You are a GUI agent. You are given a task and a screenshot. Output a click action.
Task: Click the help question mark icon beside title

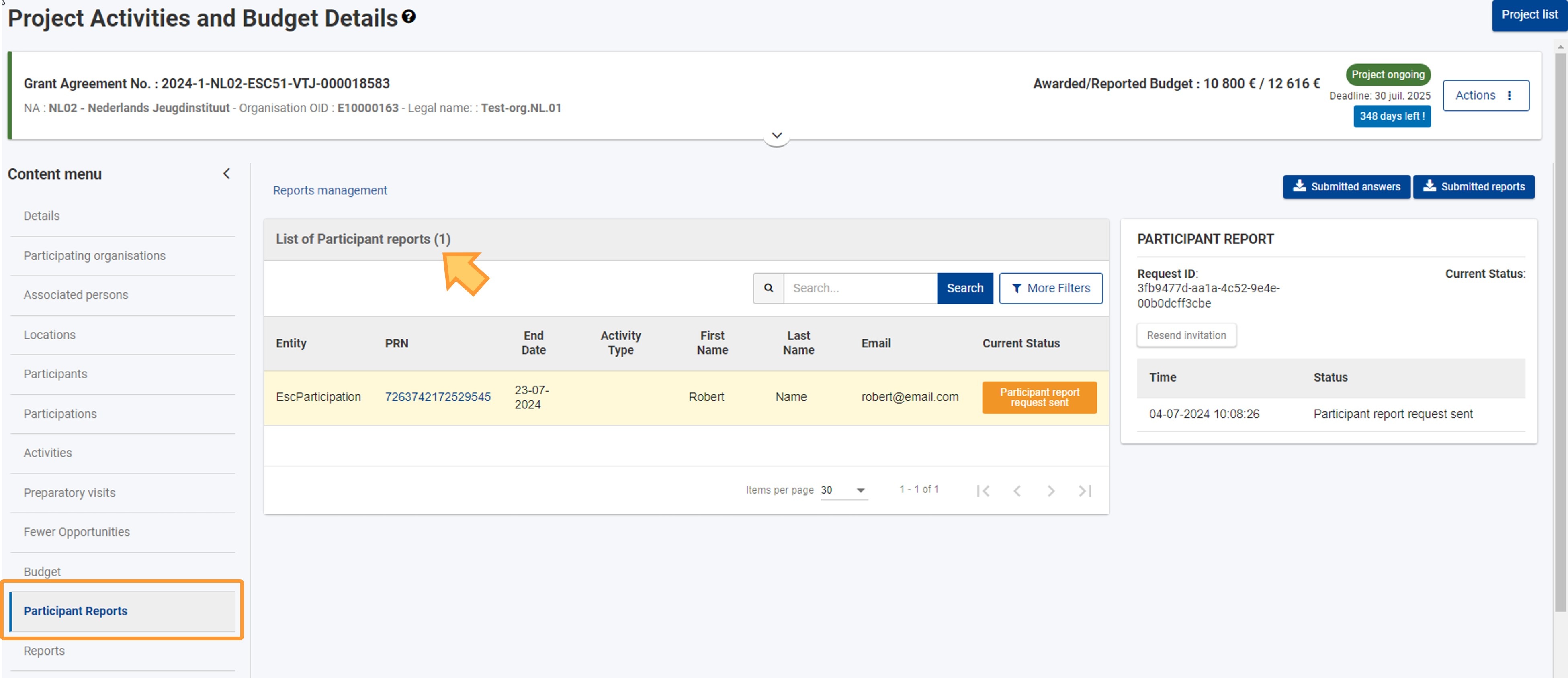[409, 17]
